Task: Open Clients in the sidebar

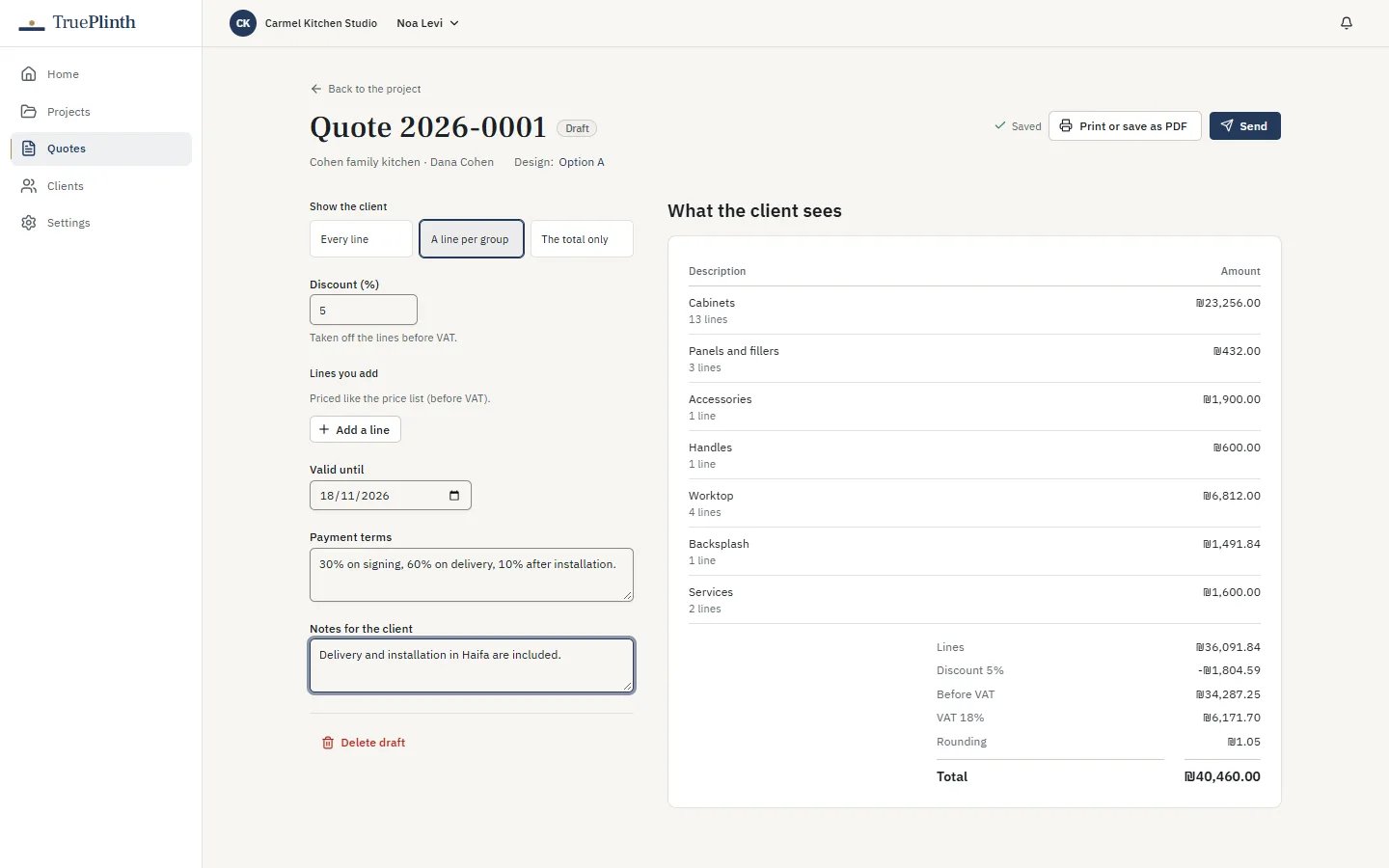Action: (101, 186)
